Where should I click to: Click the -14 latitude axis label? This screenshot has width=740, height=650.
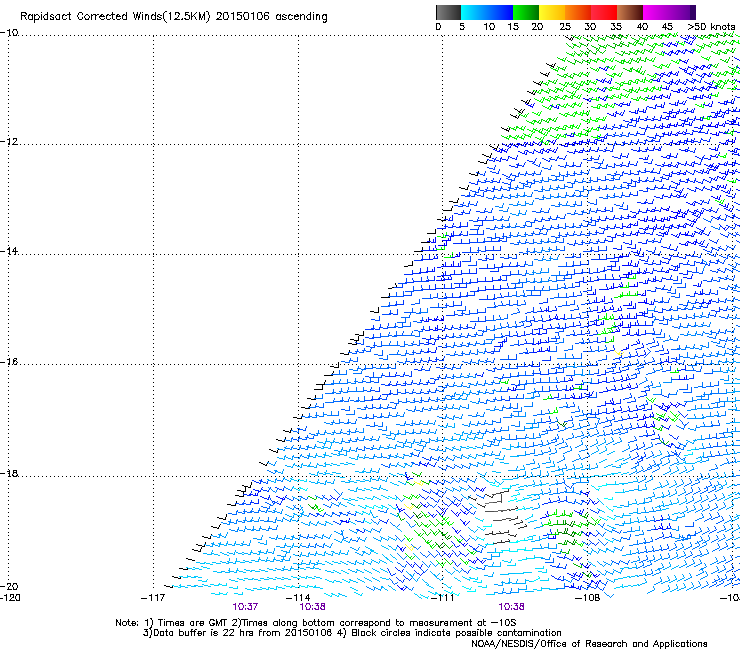pyautogui.click(x=9, y=251)
